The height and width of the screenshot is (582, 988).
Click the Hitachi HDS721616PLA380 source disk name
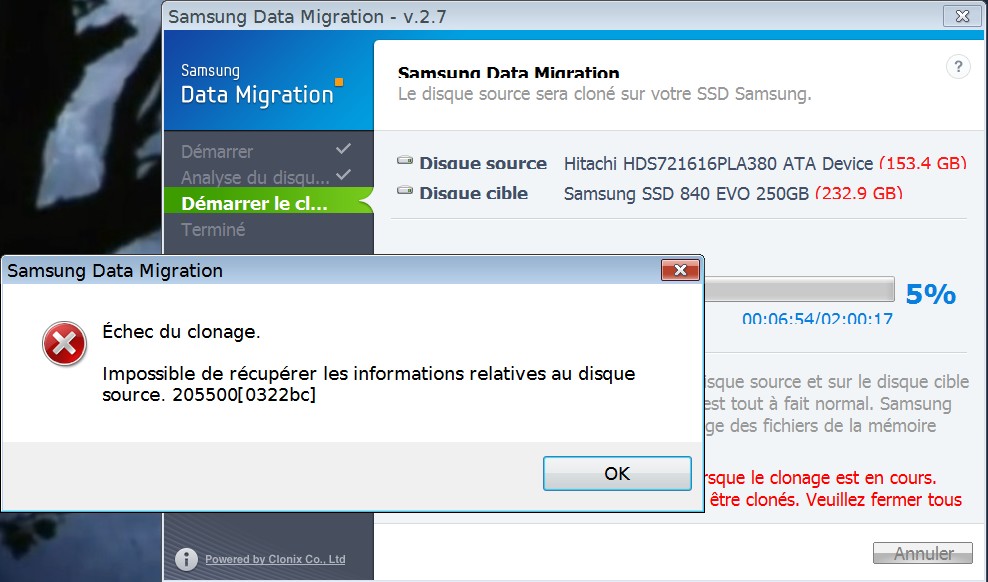[x=718, y=163]
